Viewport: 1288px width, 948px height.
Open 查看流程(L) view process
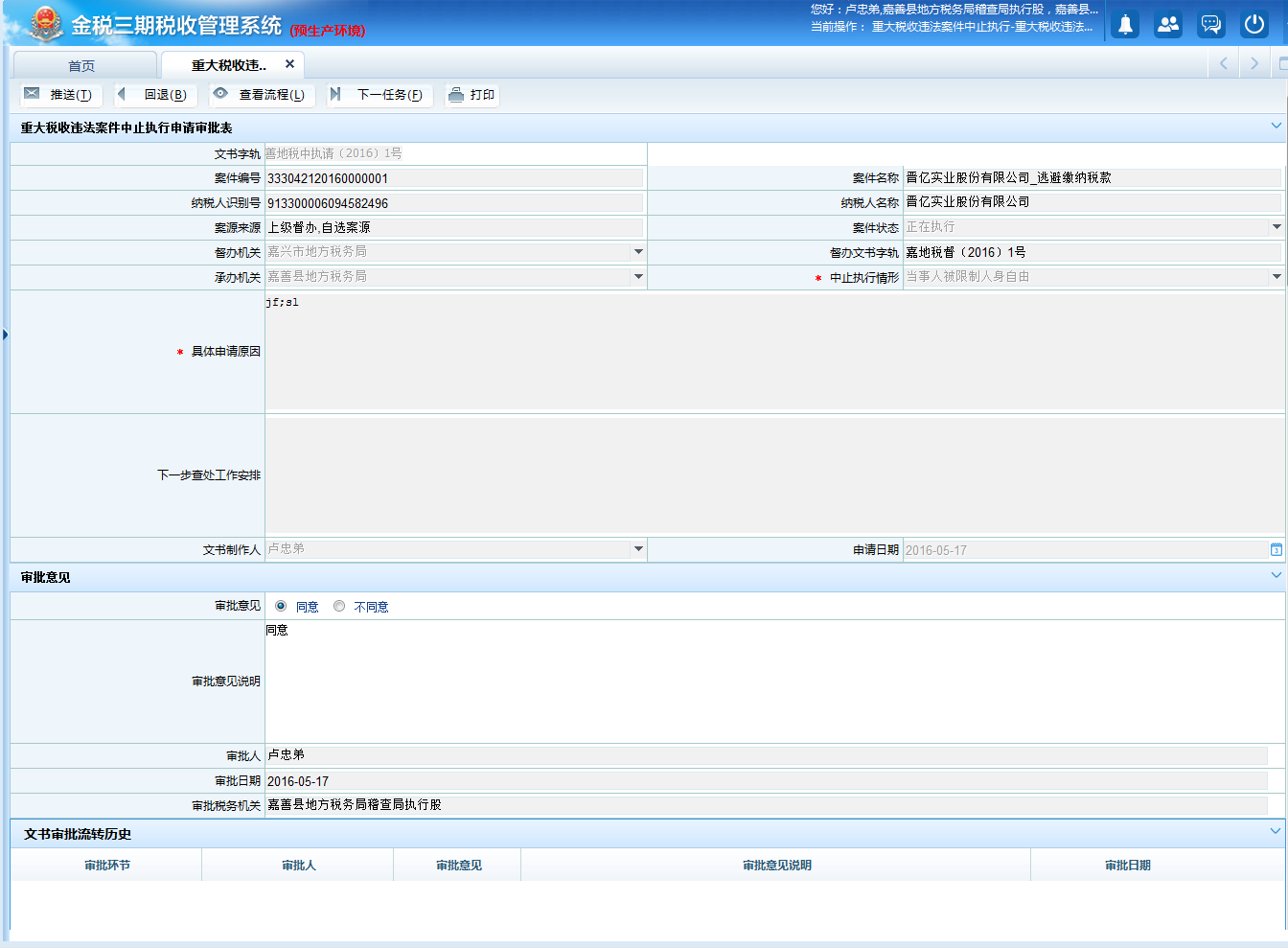coord(262,95)
